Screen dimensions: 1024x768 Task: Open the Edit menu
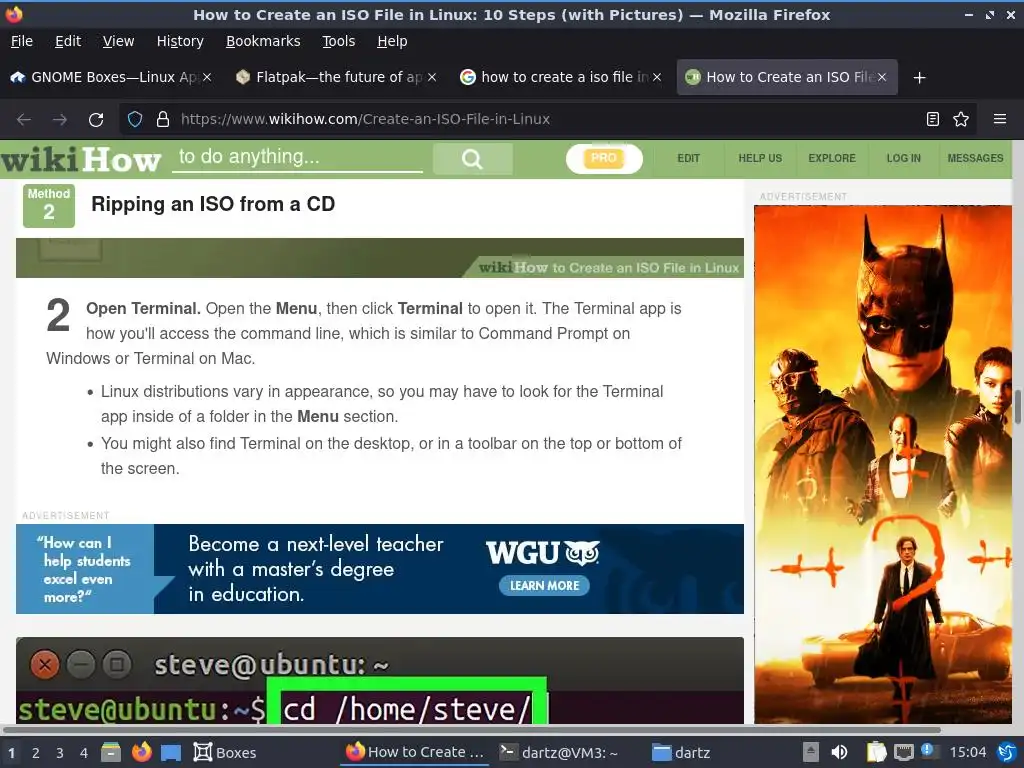point(68,41)
